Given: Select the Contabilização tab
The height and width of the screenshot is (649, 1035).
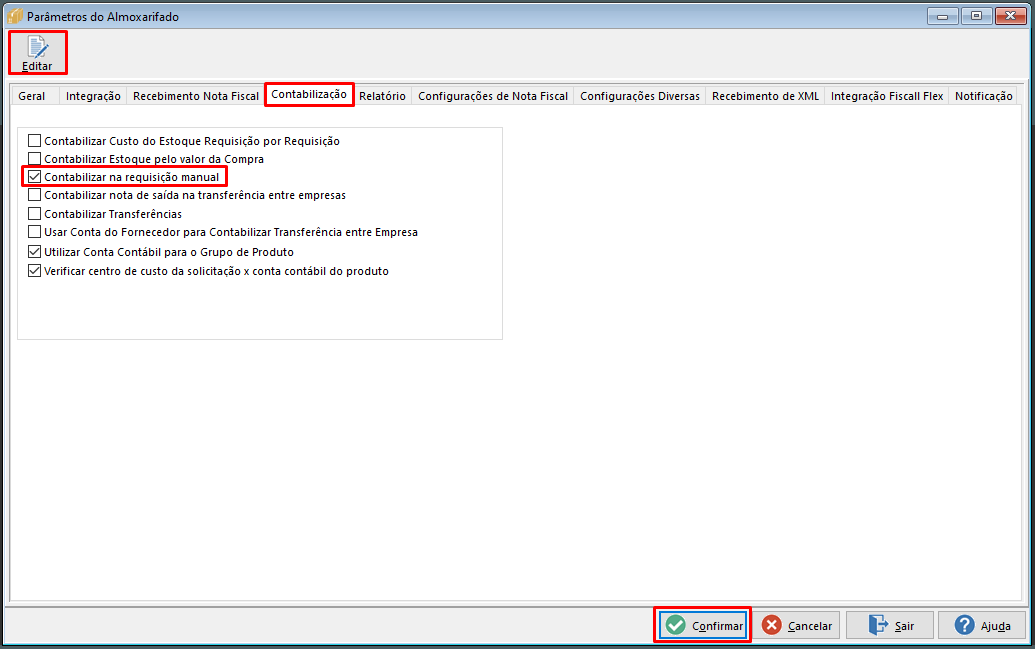Looking at the screenshot, I should (x=309, y=94).
